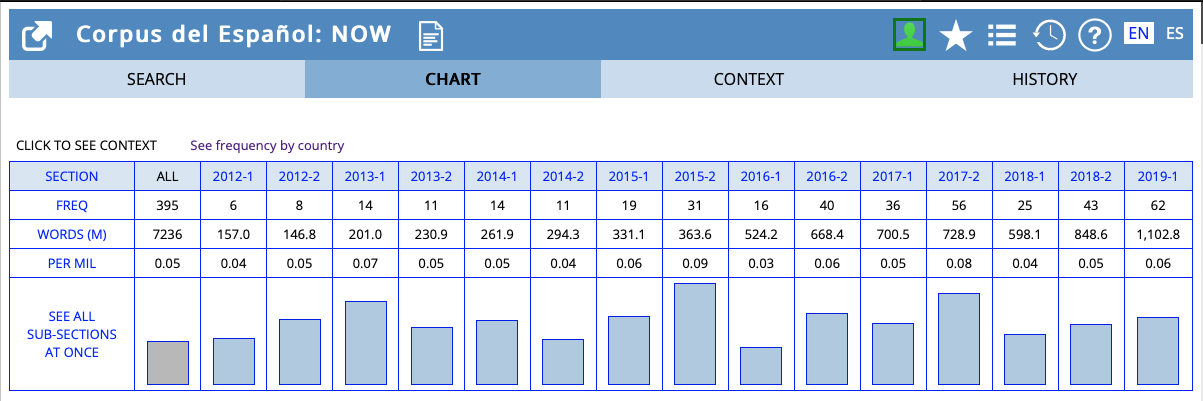Click the SECTION header link

(x=72, y=176)
